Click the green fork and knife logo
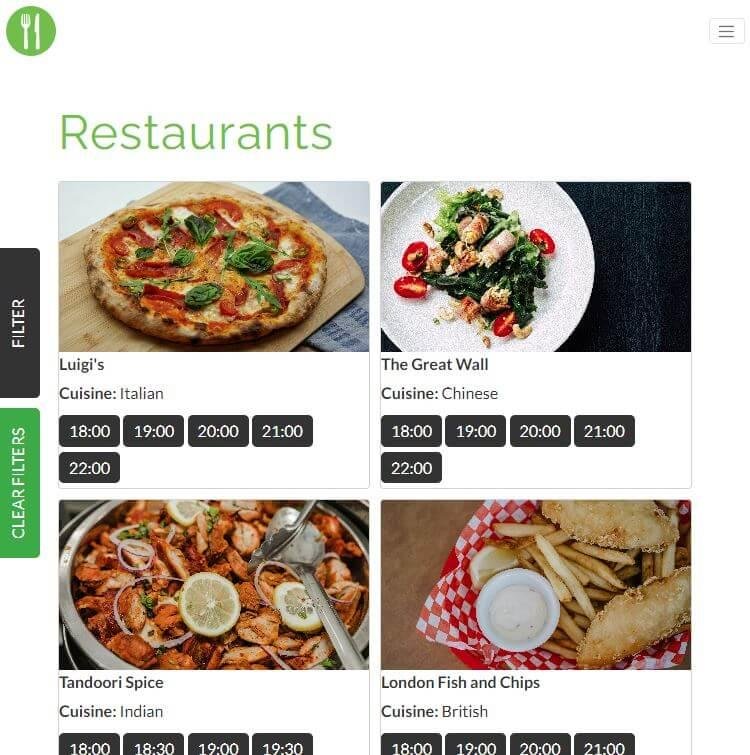 [x=31, y=31]
